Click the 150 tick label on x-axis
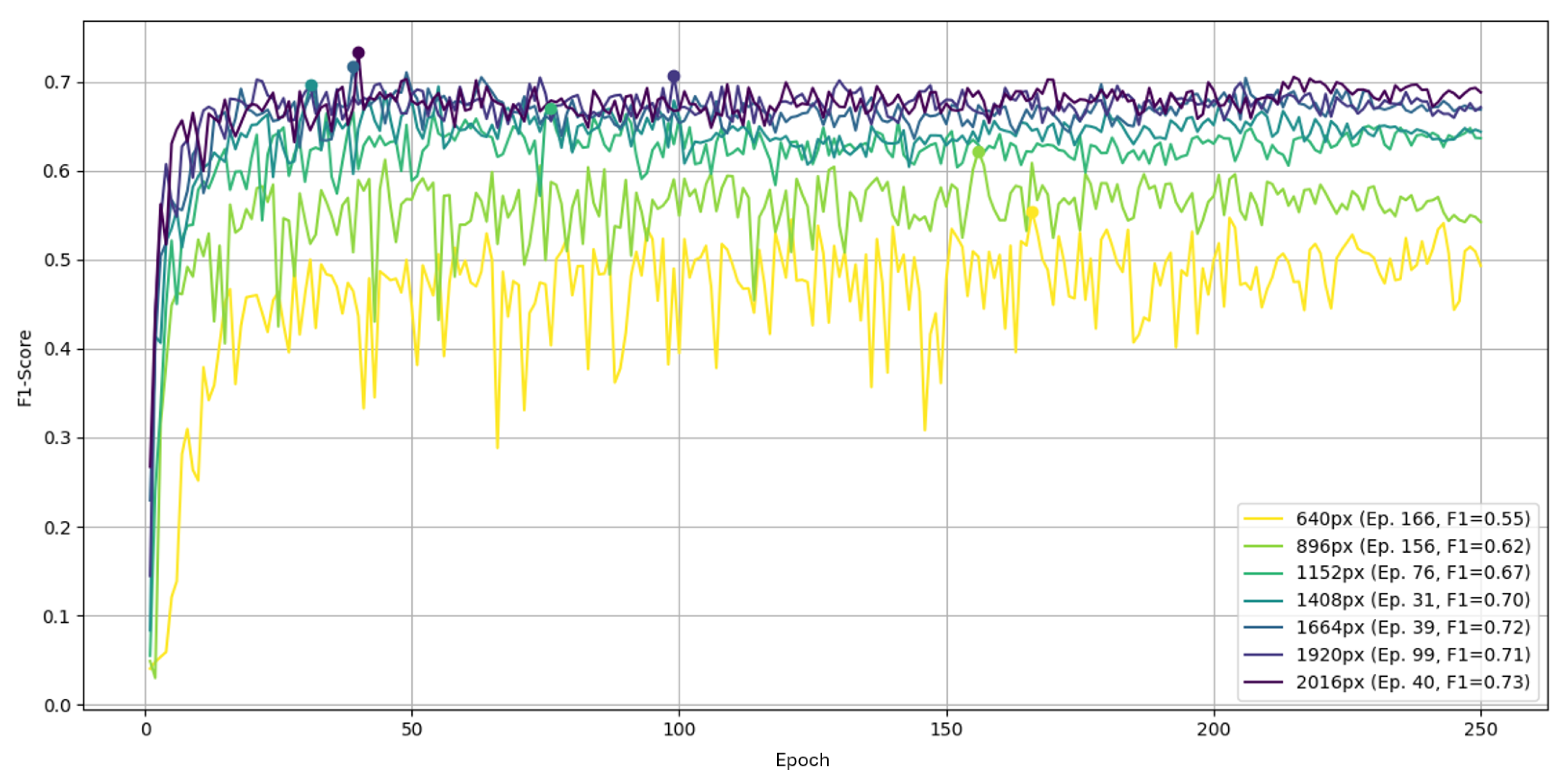1562x784 pixels. click(946, 730)
